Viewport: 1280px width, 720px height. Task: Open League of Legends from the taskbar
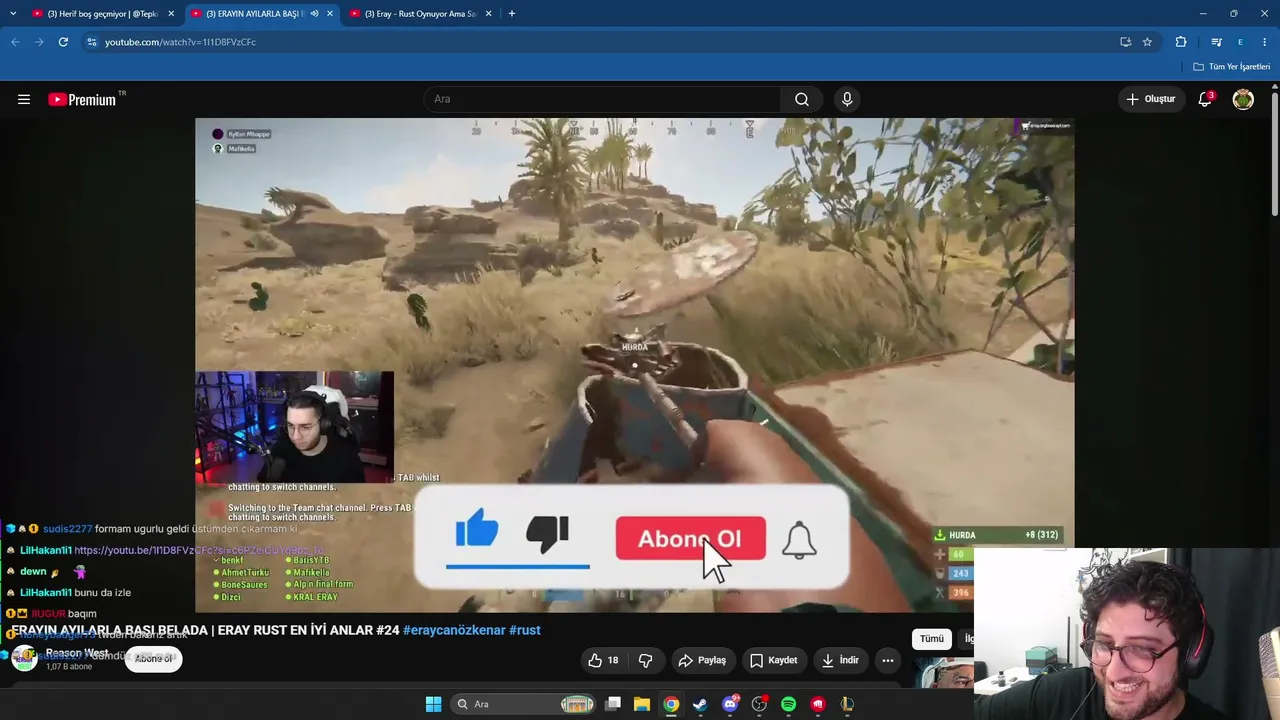(847, 704)
